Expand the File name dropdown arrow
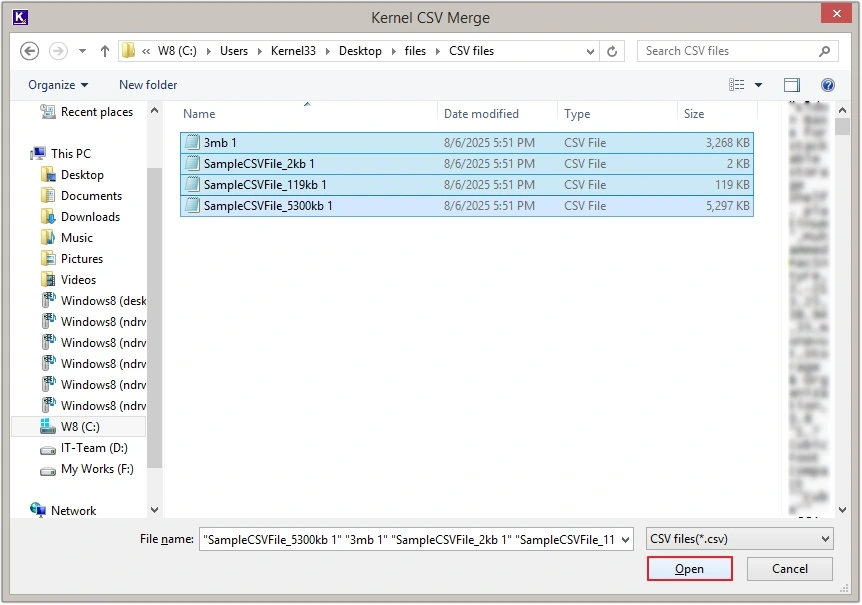Viewport: 862px width, 605px height. [625, 540]
